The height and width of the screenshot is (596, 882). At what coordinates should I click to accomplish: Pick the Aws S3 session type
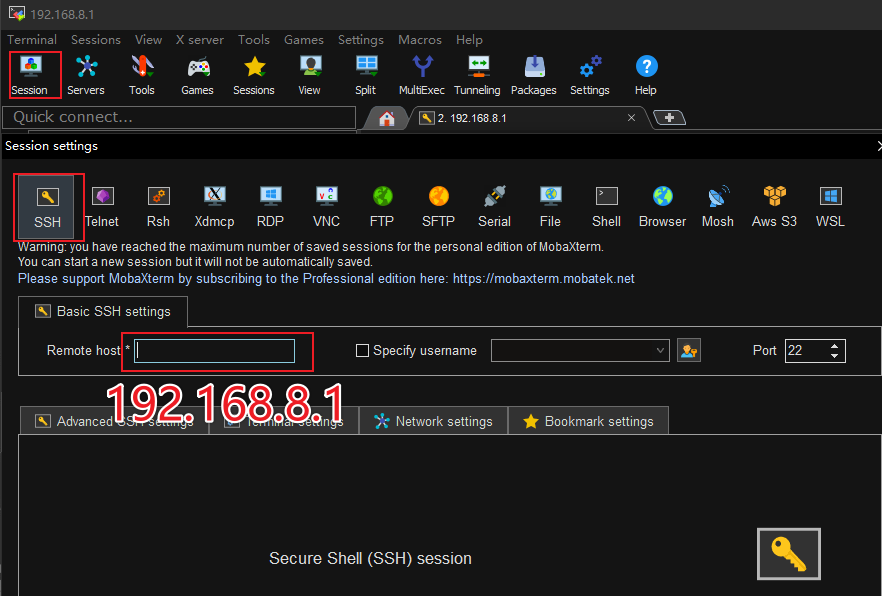pyautogui.click(x=774, y=207)
